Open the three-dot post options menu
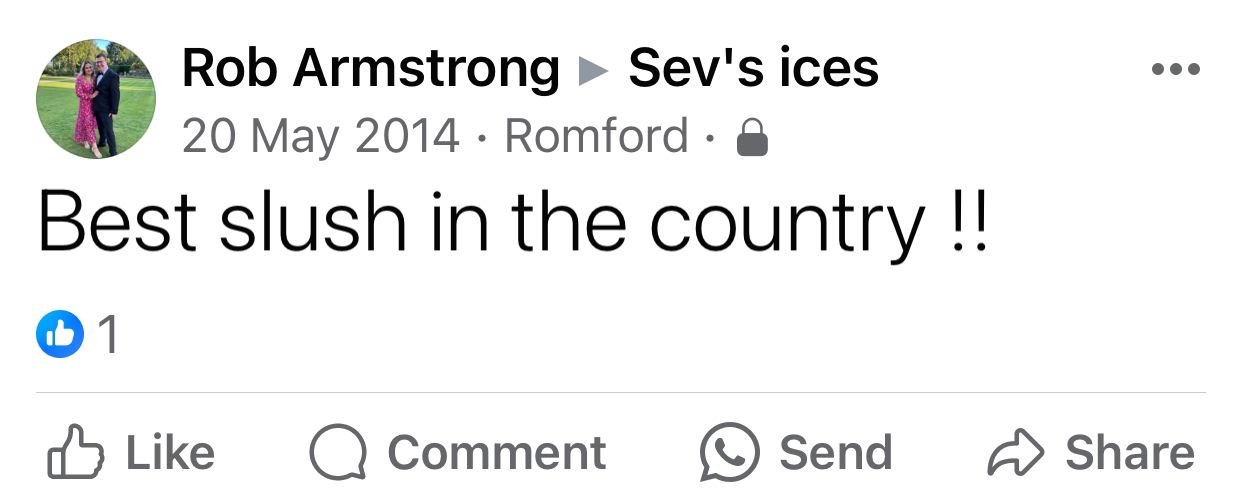 click(1175, 70)
